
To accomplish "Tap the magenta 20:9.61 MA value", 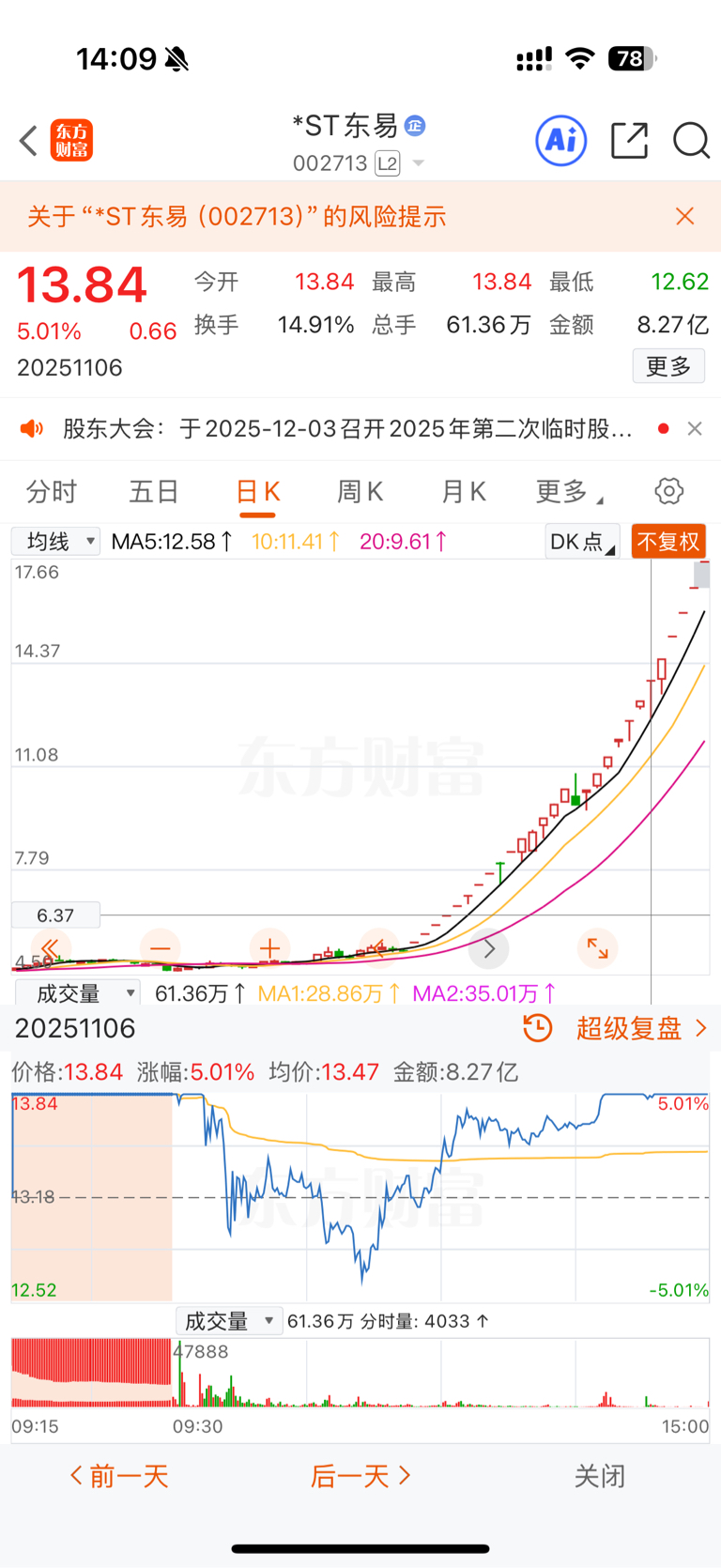I will (x=404, y=542).
